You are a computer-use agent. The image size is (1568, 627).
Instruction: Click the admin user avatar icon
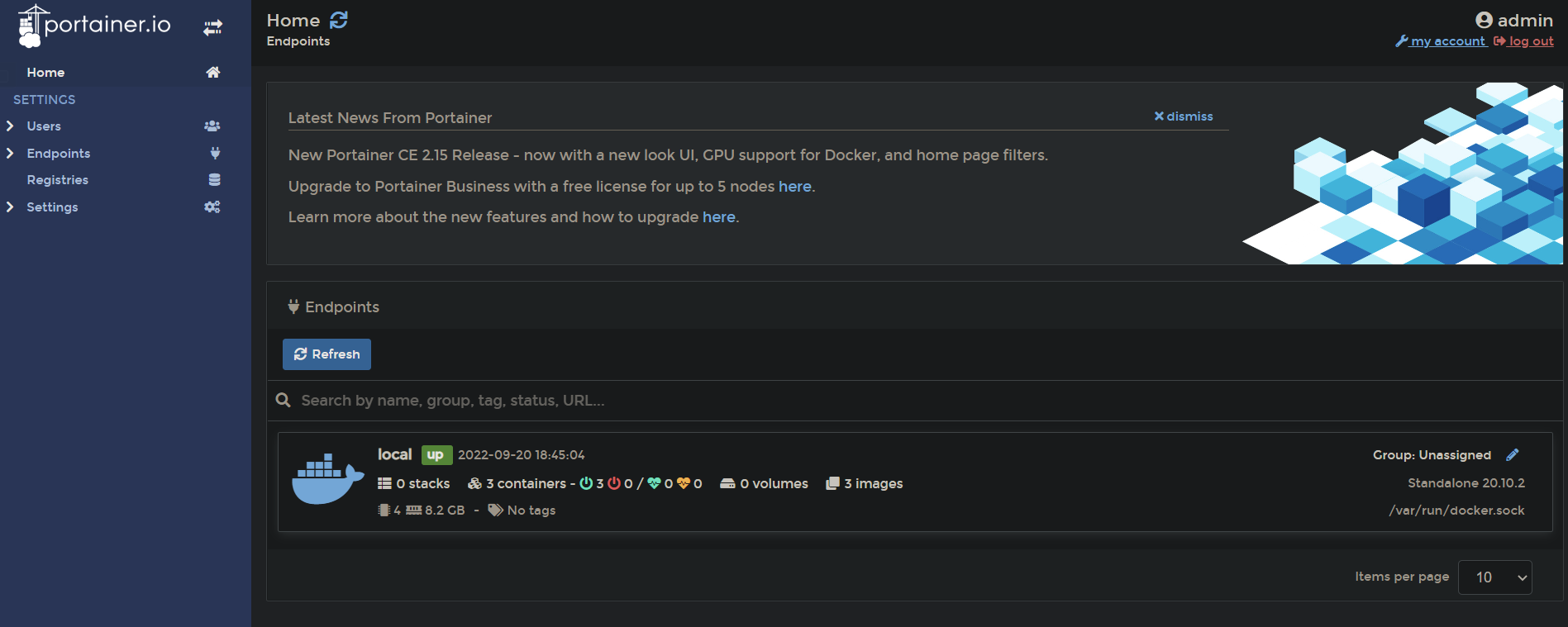click(x=1484, y=20)
